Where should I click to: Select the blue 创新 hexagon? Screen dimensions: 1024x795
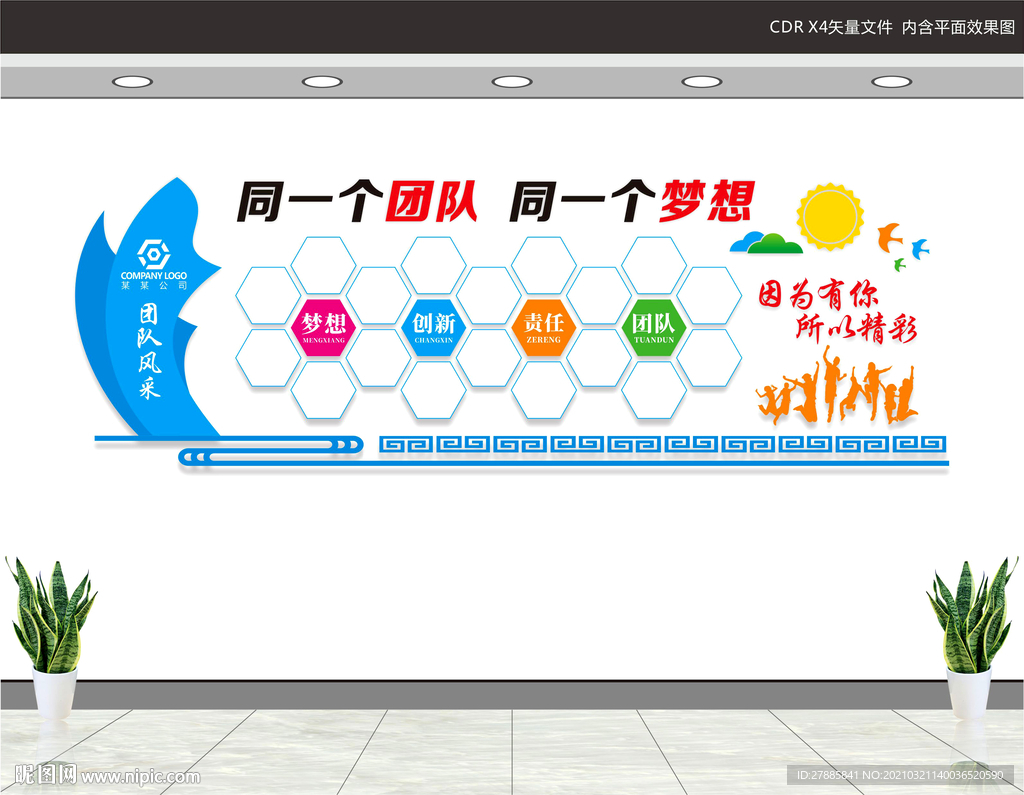pyautogui.click(x=434, y=327)
